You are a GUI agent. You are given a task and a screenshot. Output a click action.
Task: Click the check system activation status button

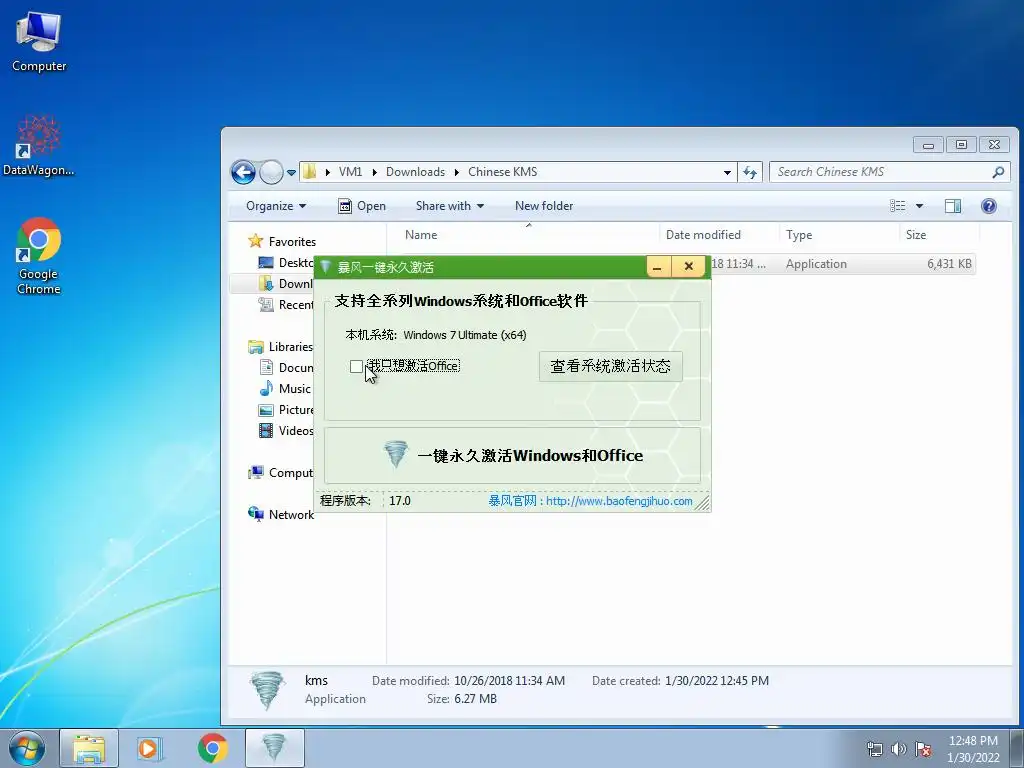pyautogui.click(x=611, y=366)
